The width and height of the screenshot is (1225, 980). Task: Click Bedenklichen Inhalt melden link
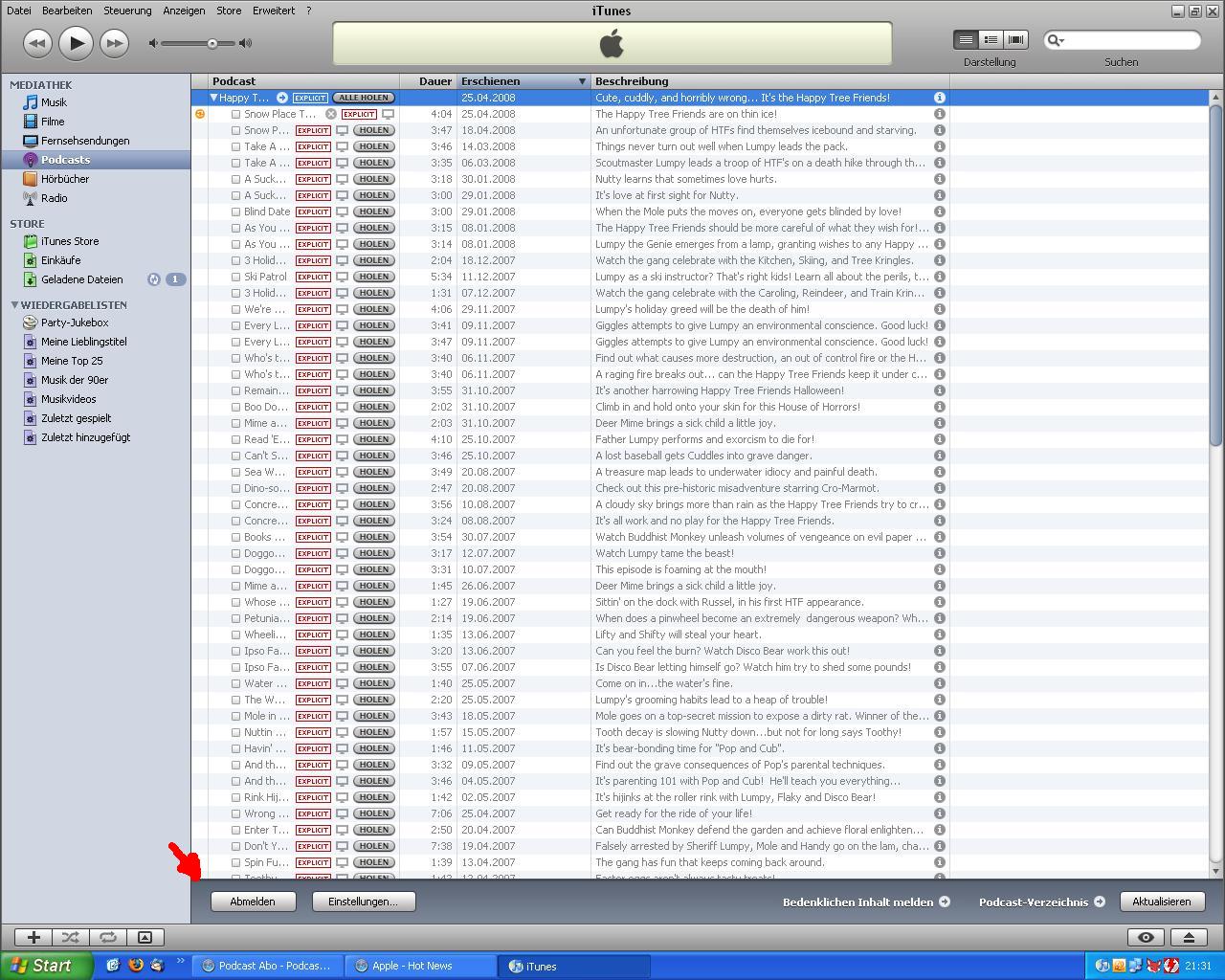coord(866,902)
